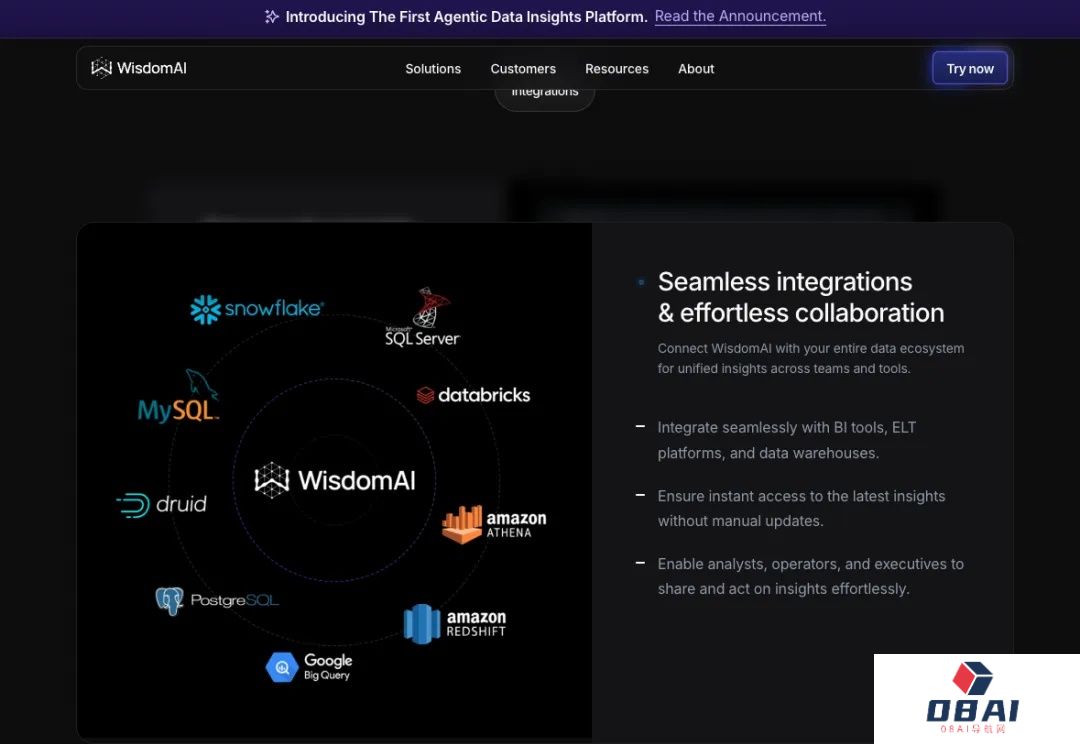The image size is (1080, 744).
Task: Click the Amazon Redshift logo
Action: pyautogui.click(x=455, y=623)
